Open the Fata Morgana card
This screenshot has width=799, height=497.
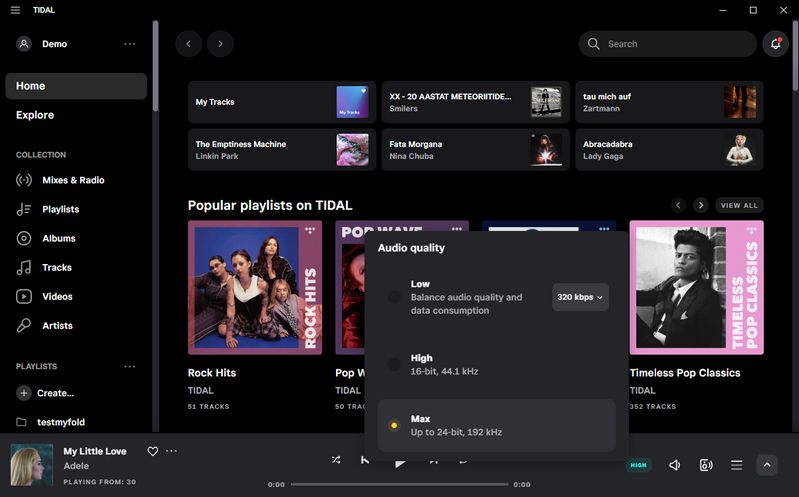[x=475, y=150]
